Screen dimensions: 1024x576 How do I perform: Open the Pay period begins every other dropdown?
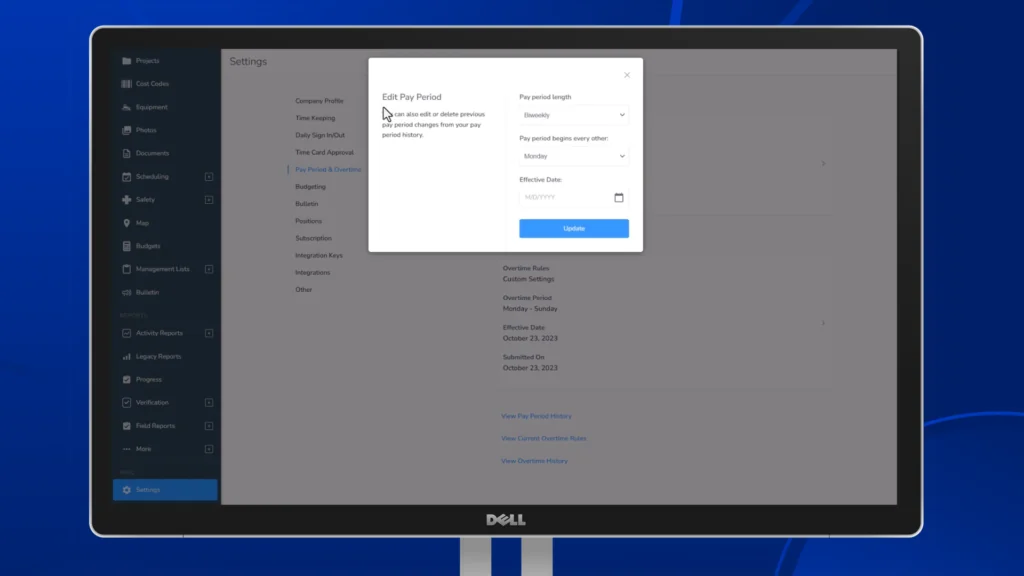coord(574,156)
